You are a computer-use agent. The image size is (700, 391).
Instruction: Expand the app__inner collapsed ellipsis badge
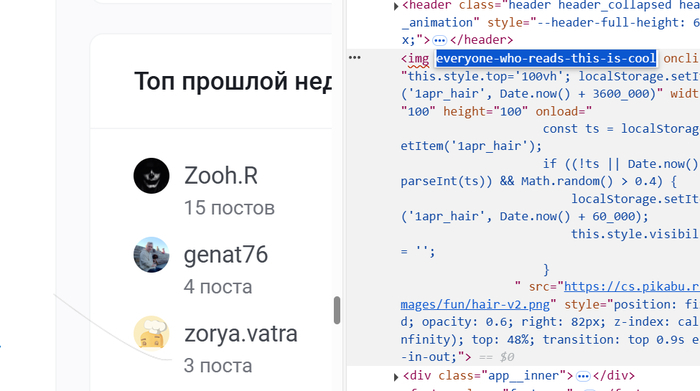[583, 377]
